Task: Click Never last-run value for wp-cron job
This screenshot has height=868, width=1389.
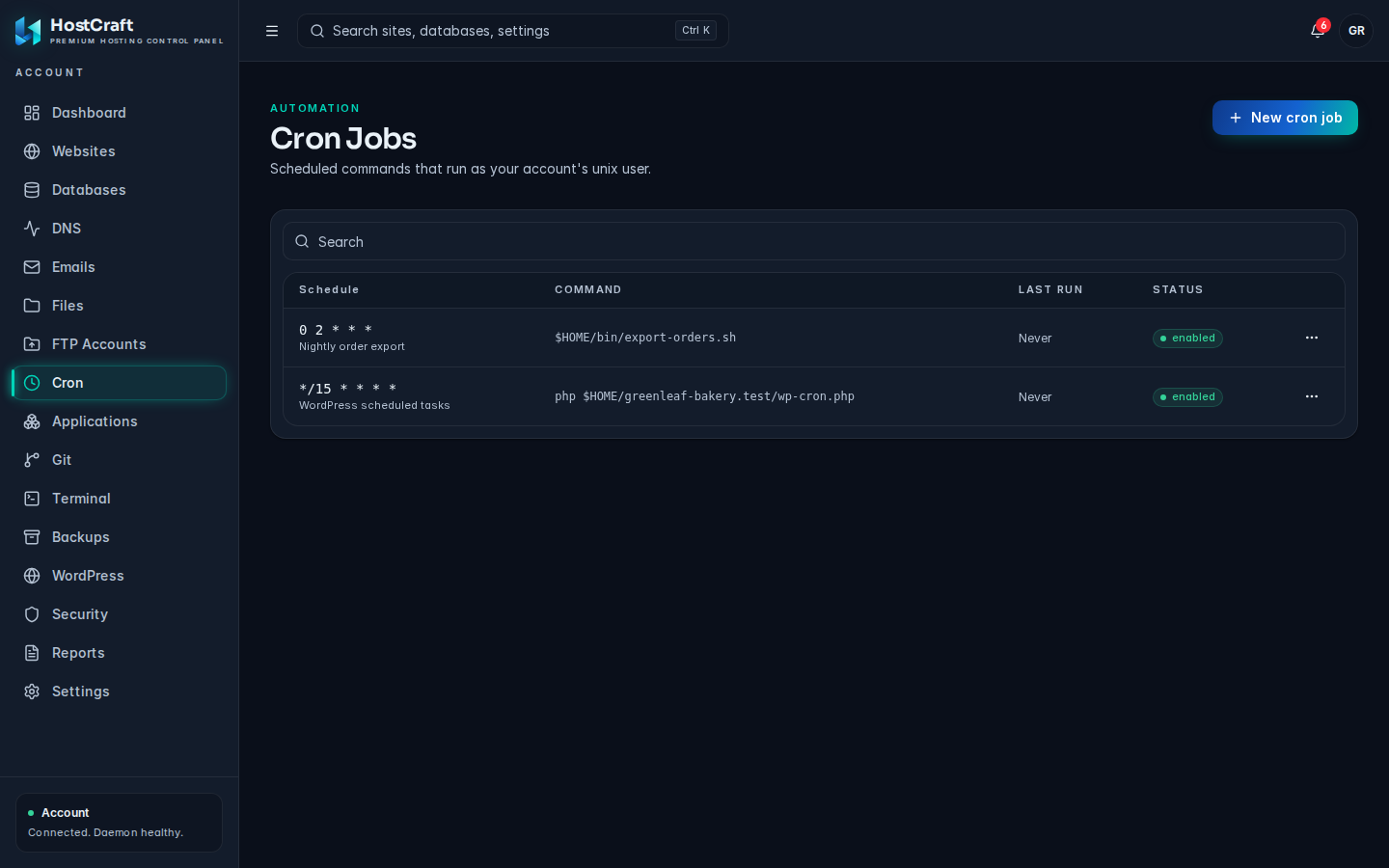Action: (1035, 397)
